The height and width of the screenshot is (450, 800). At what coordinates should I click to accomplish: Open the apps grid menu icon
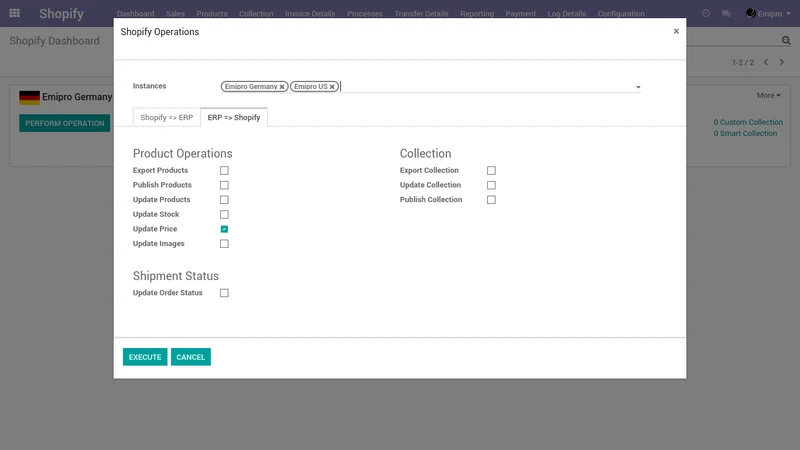pyautogui.click(x=14, y=13)
